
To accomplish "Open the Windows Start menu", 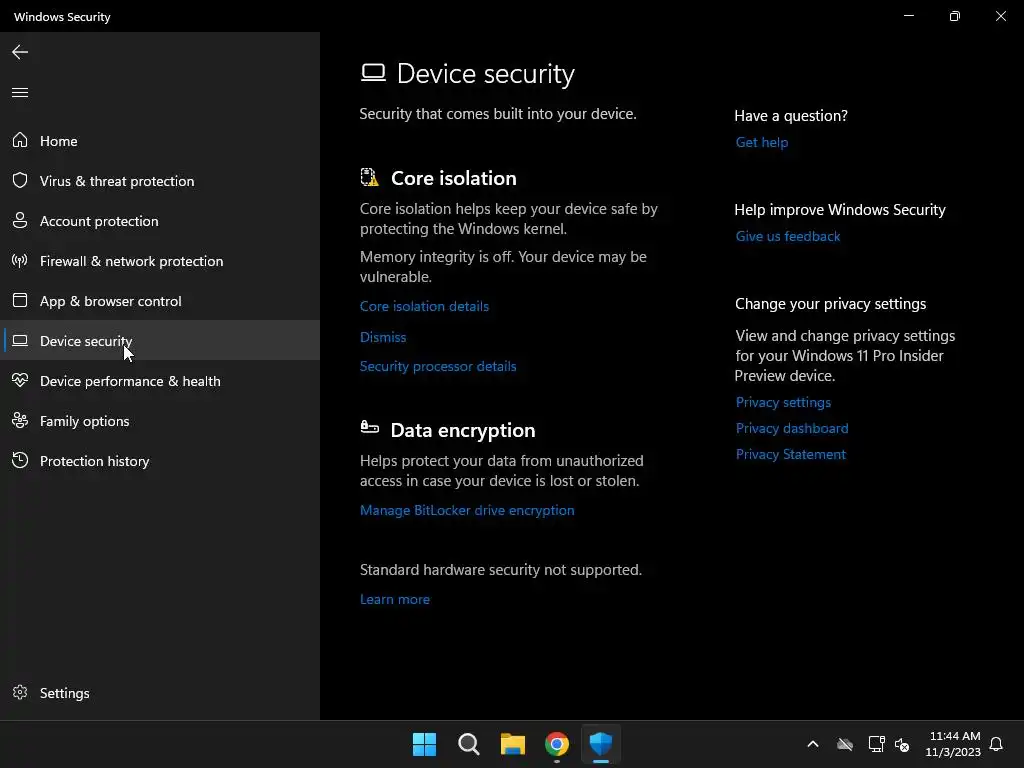I will (424, 744).
